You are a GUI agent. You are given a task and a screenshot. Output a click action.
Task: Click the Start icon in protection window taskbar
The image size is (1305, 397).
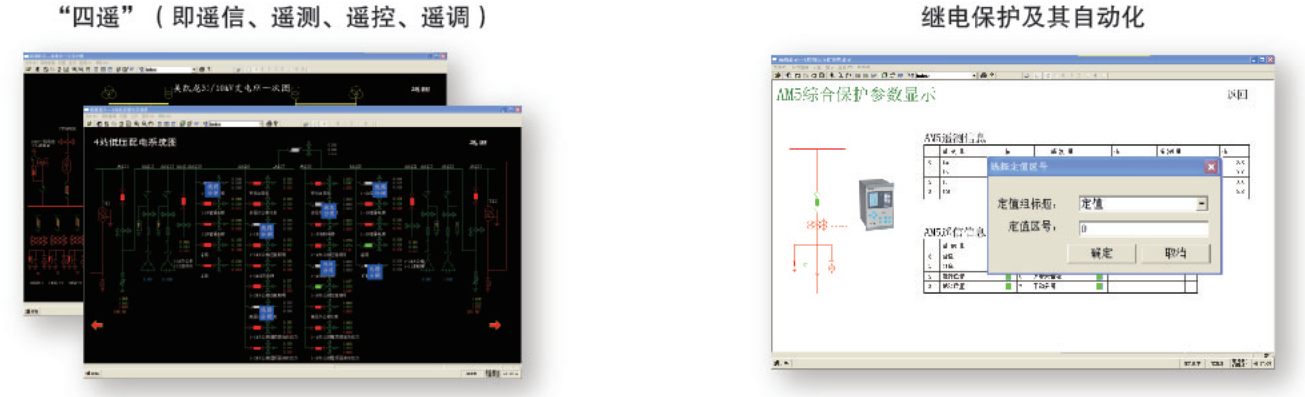780,361
